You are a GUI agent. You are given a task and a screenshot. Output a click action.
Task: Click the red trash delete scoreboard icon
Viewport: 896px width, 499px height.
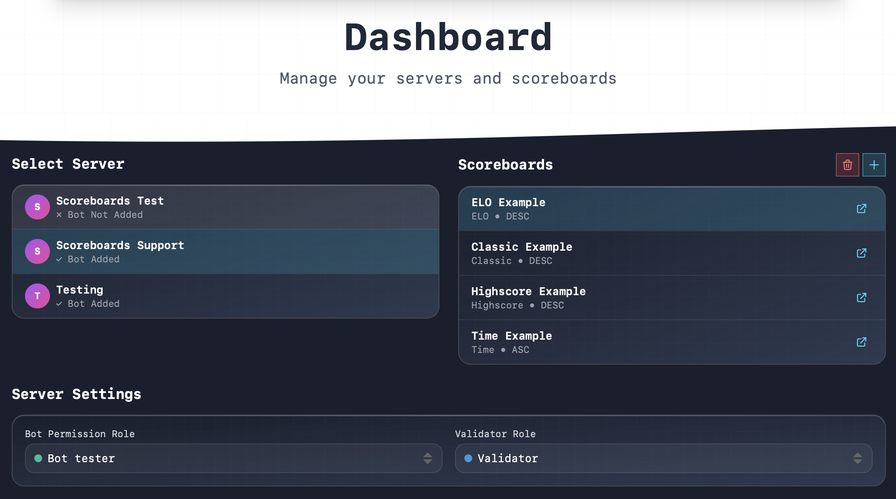tap(848, 165)
